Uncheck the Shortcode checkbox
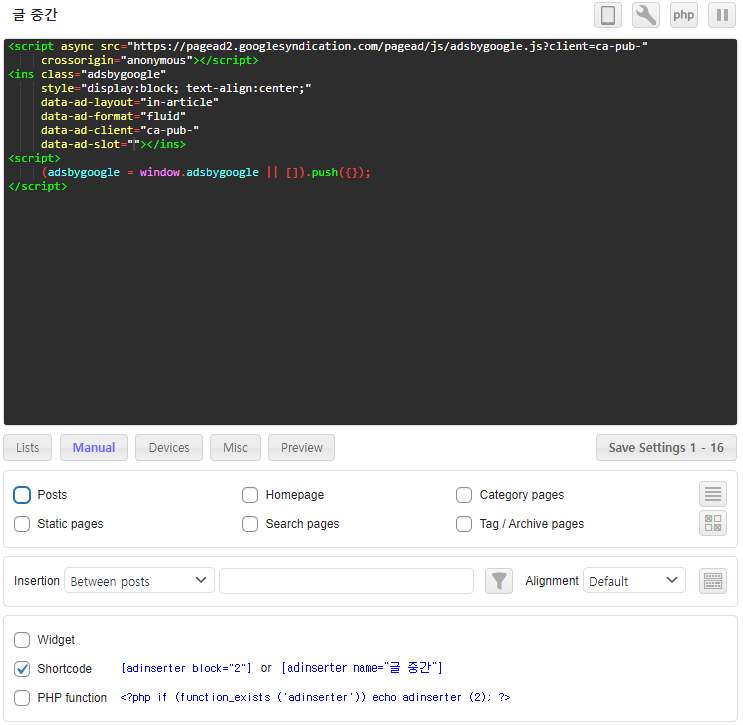 click(x=22, y=669)
